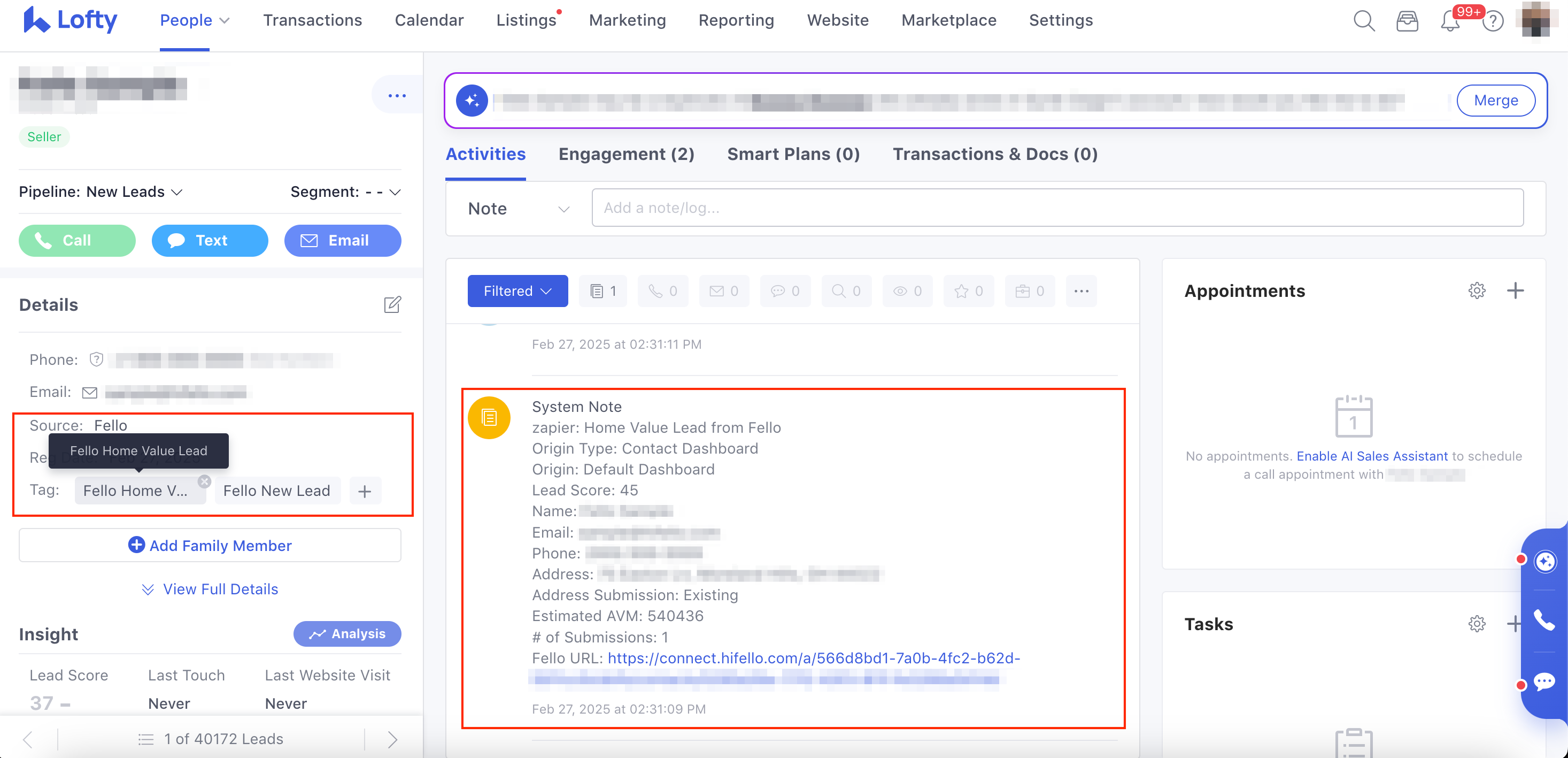
Task: Open notifications bell with 99+ badge
Action: 1450,22
